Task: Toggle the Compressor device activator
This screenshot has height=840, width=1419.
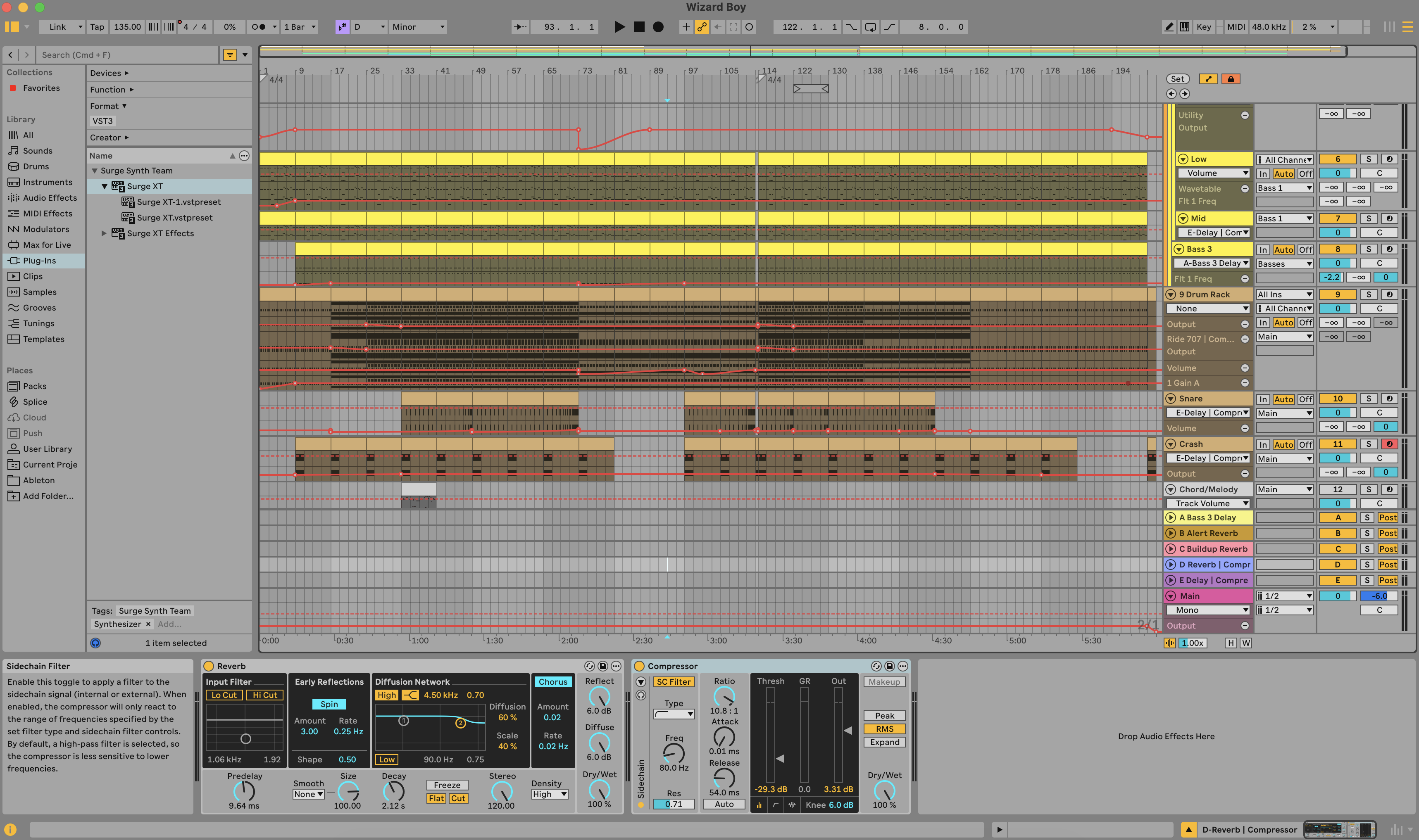Action: click(639, 666)
